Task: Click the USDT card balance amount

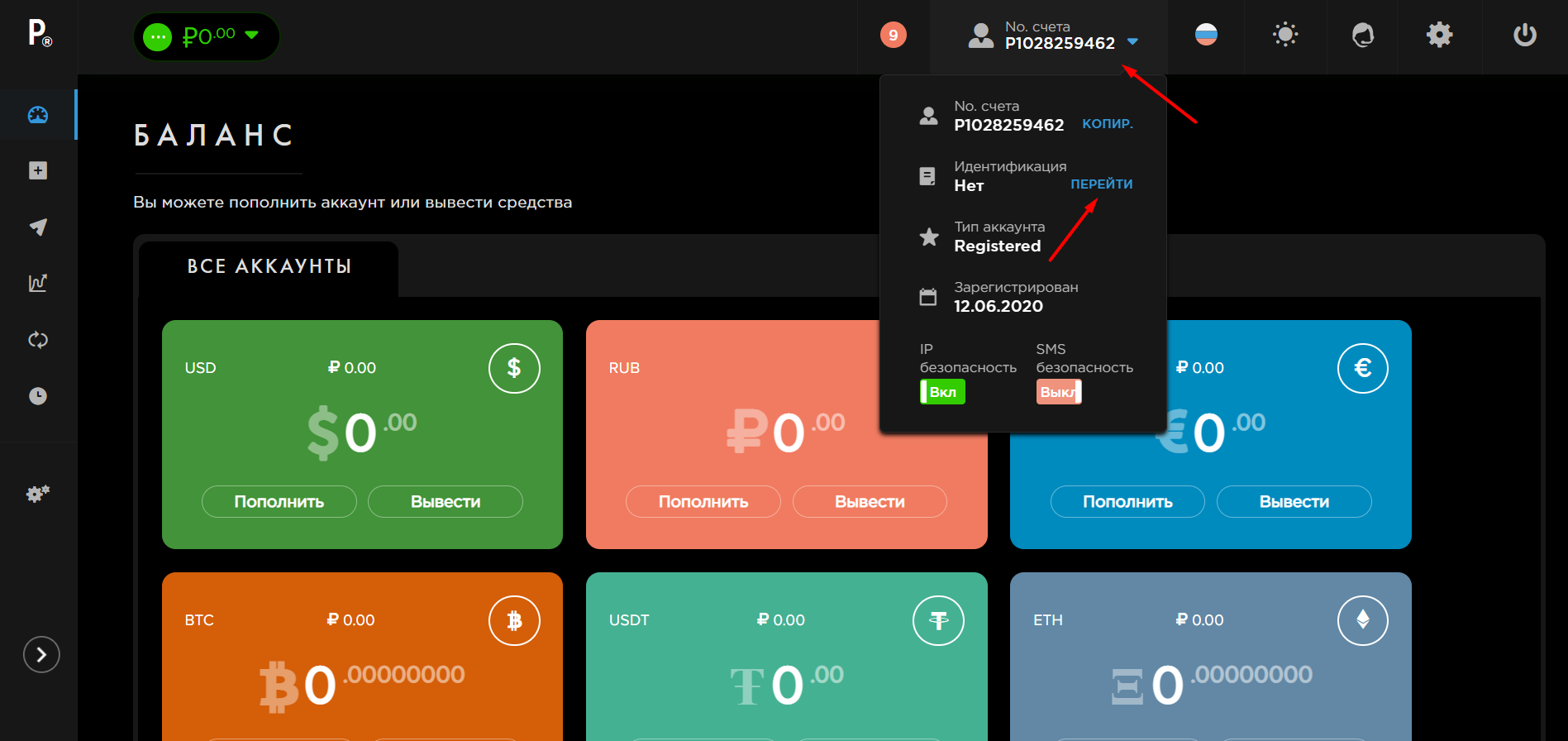Action: [x=787, y=685]
